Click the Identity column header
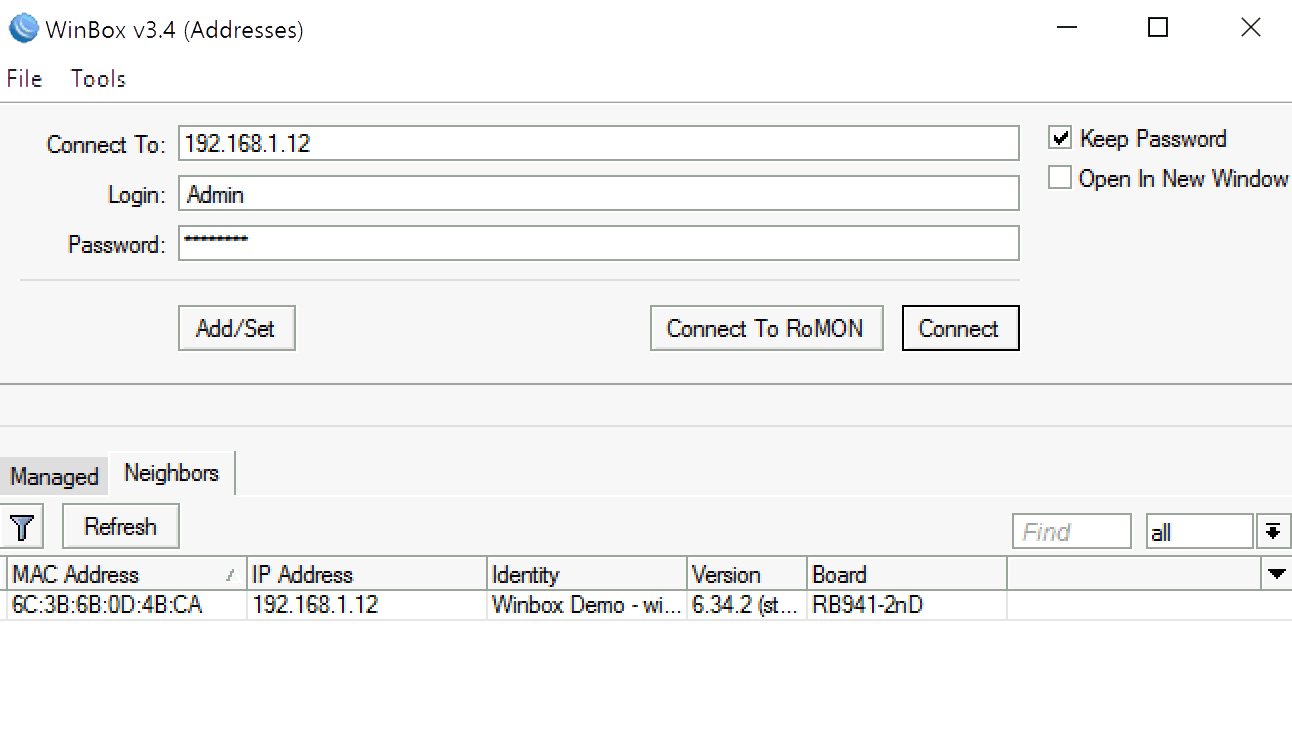This screenshot has height=732, width=1292. tap(587, 575)
